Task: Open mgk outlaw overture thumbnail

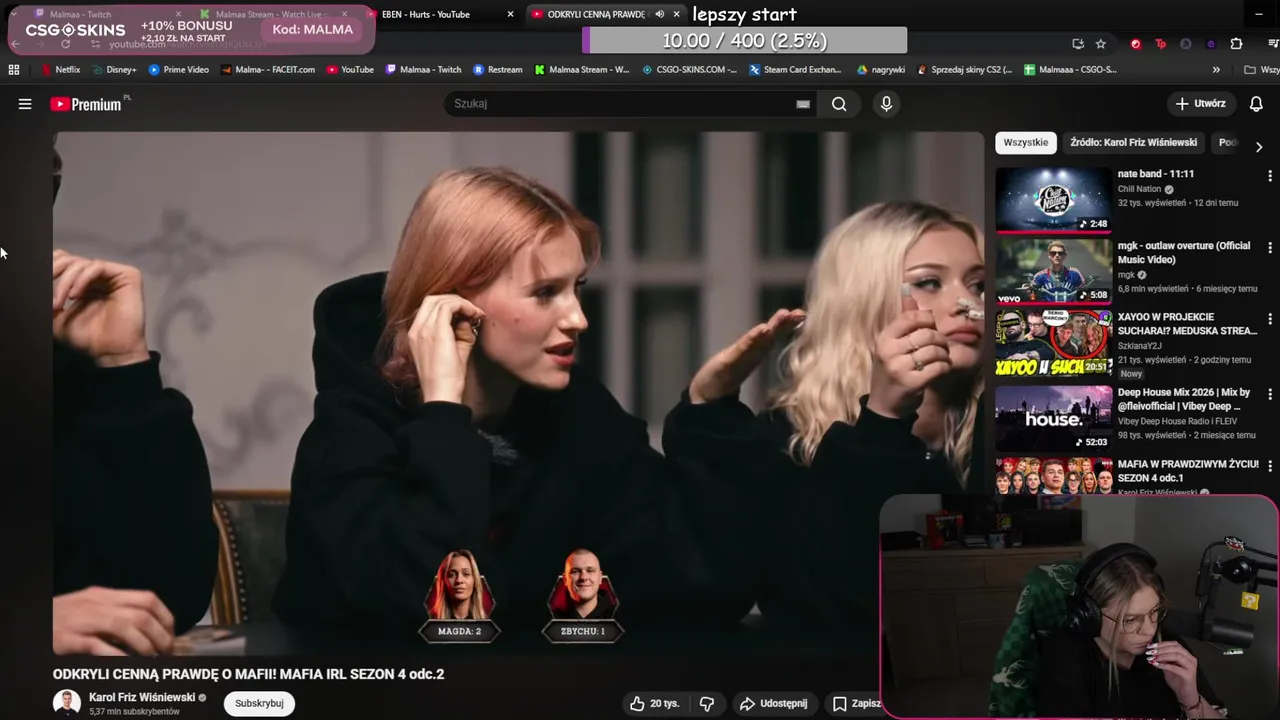Action: [1053, 271]
